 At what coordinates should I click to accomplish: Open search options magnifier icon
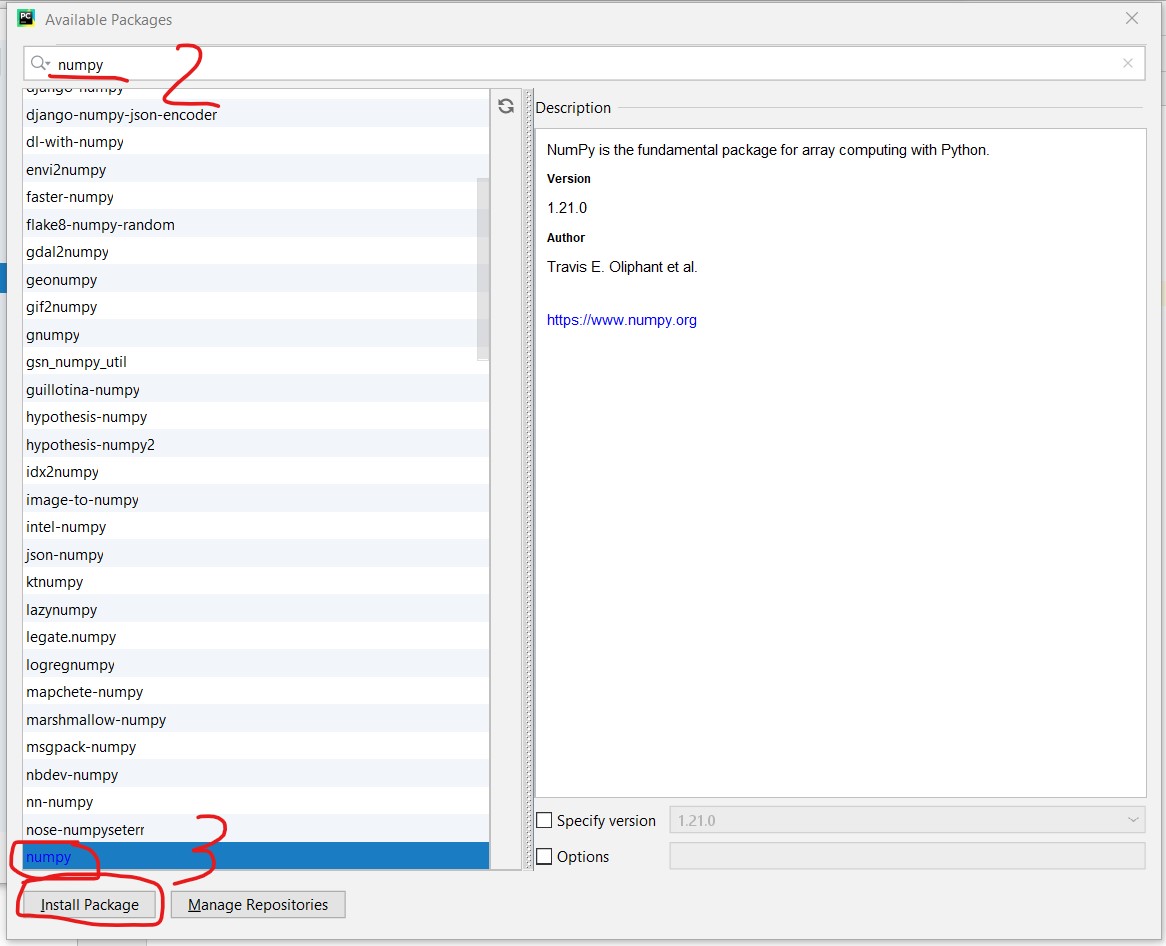(40, 64)
